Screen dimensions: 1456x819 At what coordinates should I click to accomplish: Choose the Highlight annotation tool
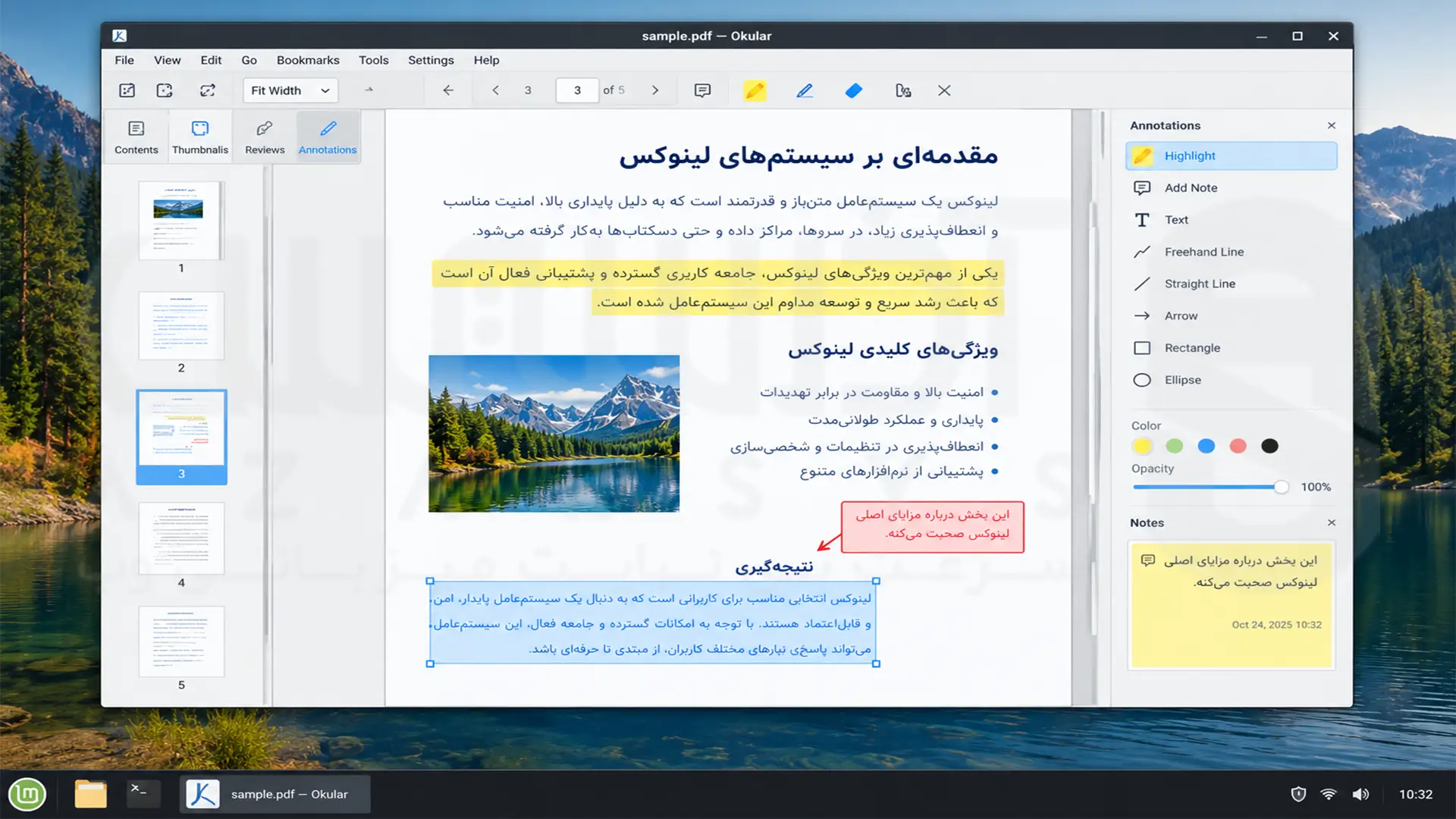click(x=1232, y=155)
